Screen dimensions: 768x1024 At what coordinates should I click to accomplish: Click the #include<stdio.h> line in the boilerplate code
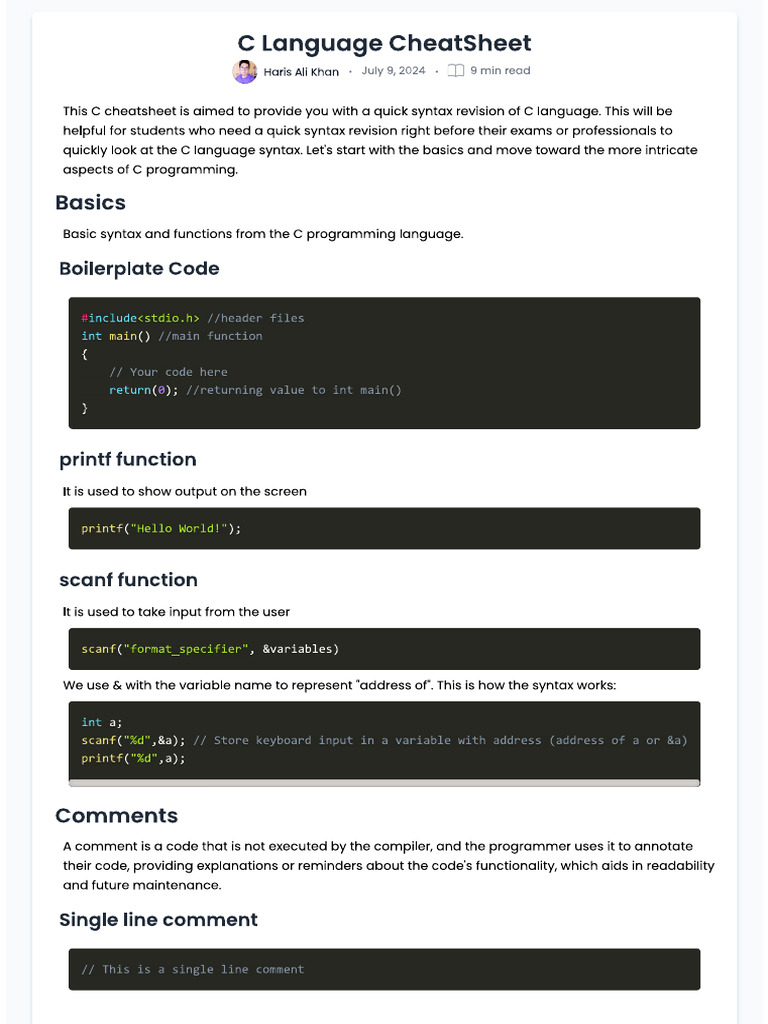pyautogui.click(x=140, y=318)
